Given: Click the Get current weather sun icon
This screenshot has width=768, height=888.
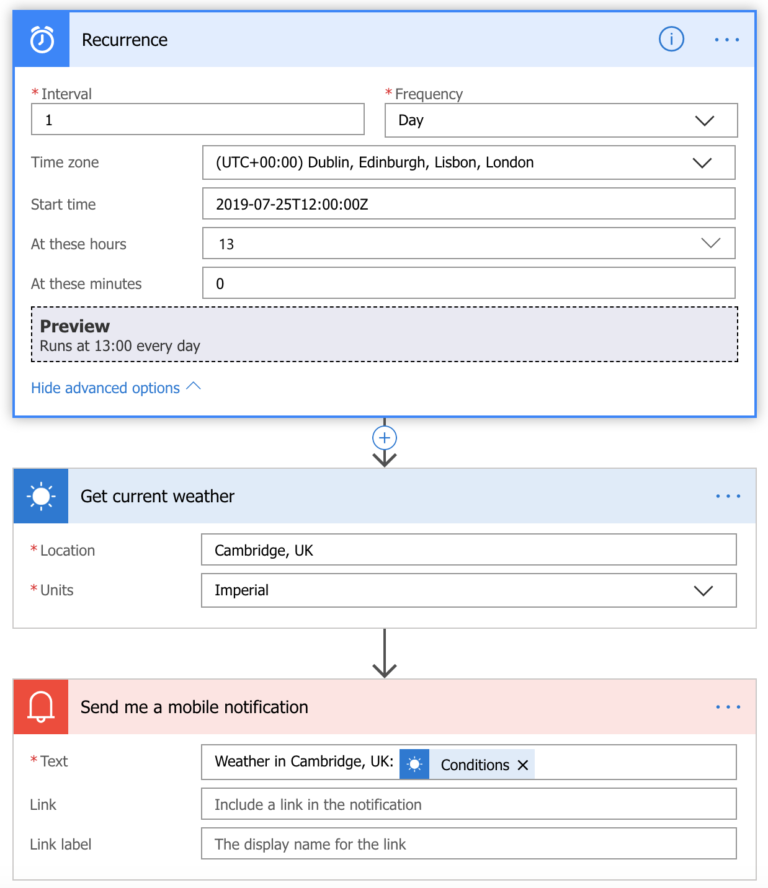Looking at the screenshot, I should (41, 496).
